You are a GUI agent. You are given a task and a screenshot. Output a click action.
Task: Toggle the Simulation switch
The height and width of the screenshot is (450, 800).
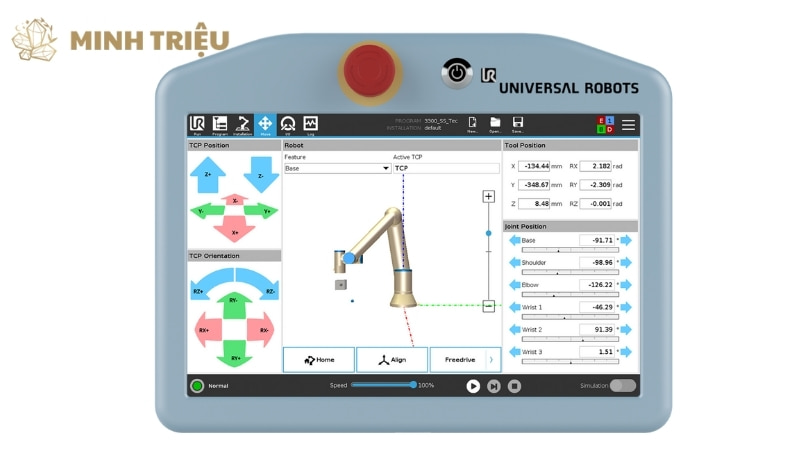(622, 385)
